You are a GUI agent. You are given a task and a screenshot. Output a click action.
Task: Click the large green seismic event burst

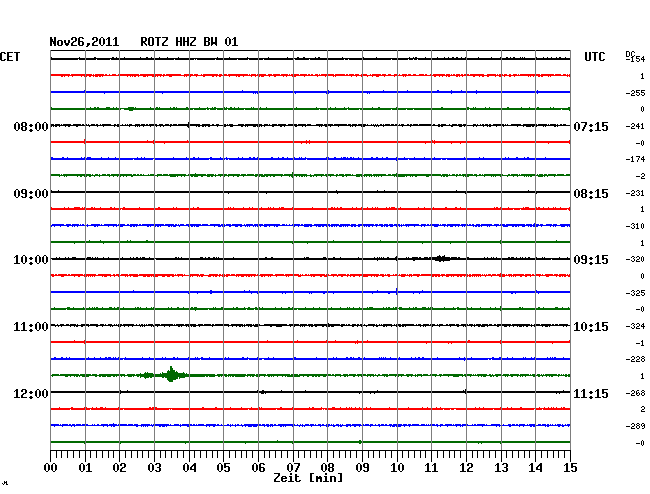pyautogui.click(x=171, y=375)
